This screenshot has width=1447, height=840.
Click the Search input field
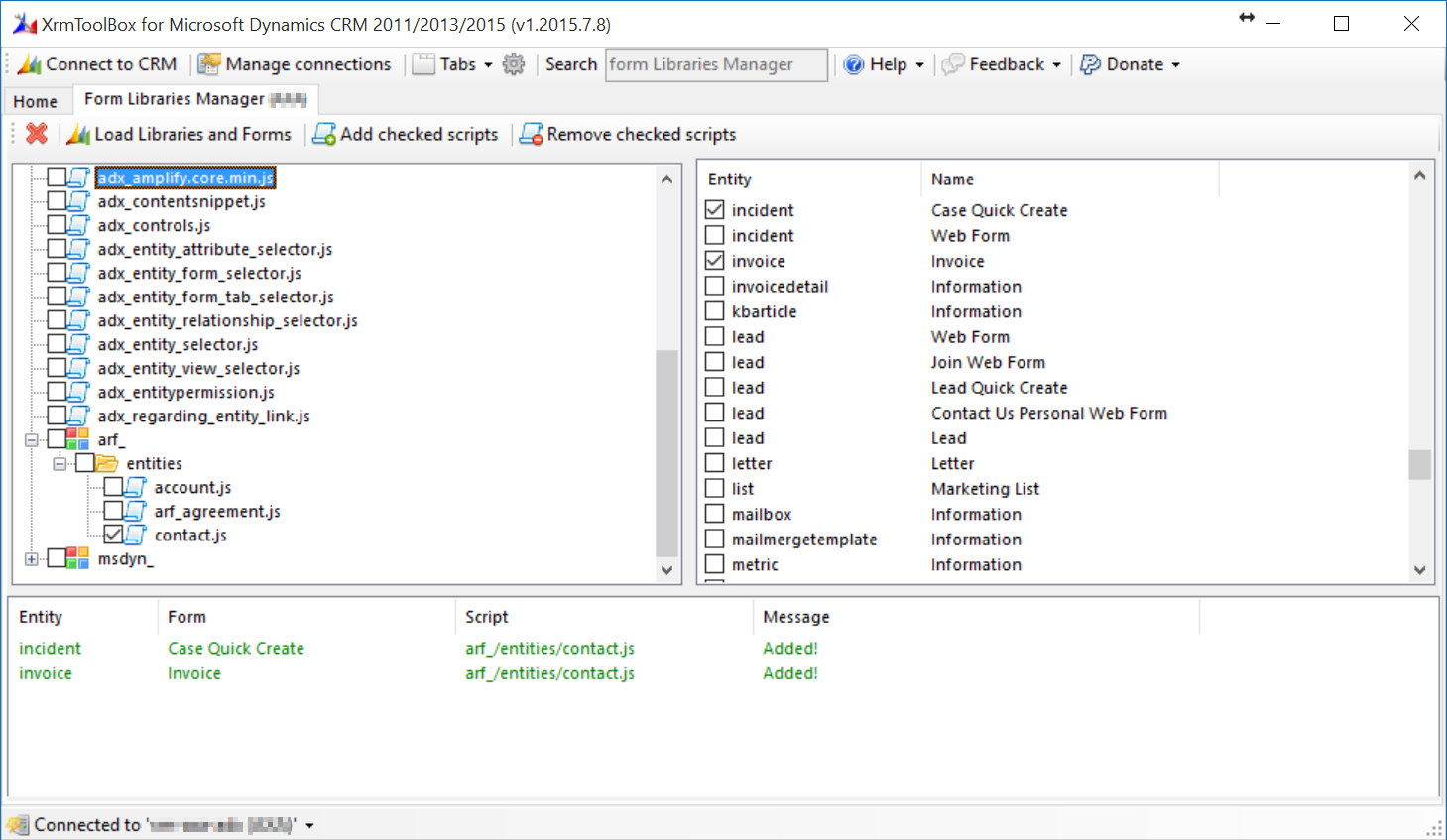coord(716,64)
